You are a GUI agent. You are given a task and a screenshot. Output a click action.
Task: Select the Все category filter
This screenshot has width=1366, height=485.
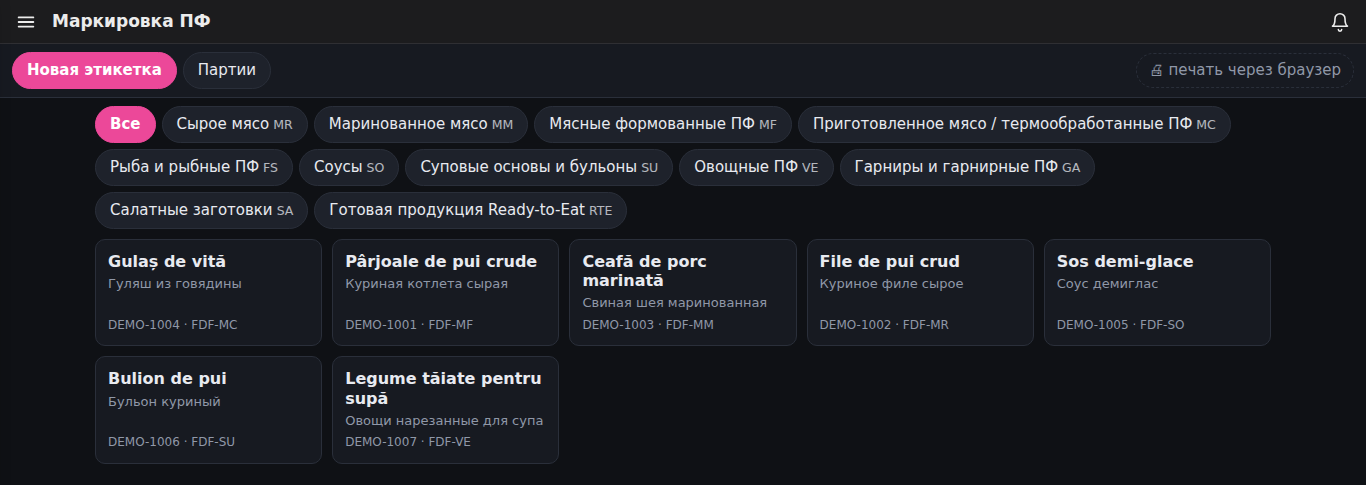click(x=125, y=124)
